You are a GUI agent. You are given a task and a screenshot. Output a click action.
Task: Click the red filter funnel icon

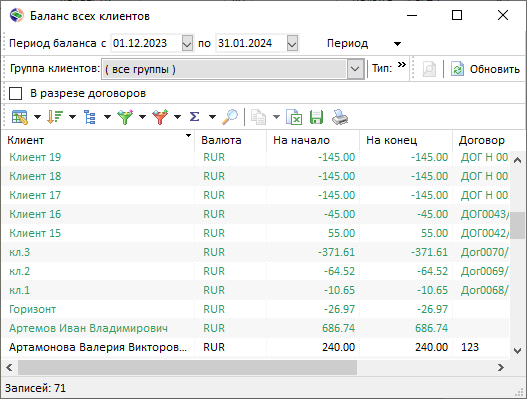click(160, 117)
